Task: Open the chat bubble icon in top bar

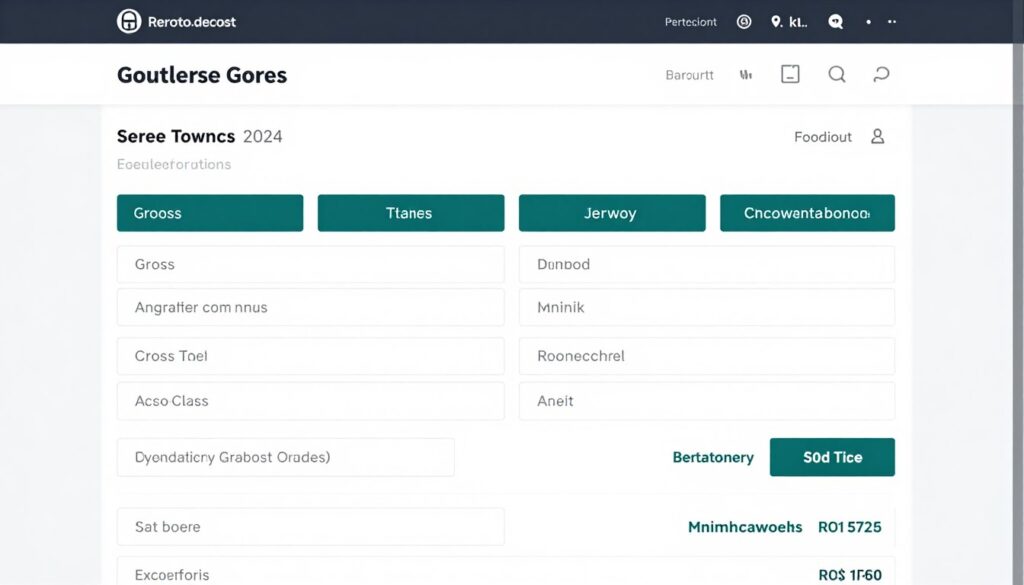Action: click(836, 21)
